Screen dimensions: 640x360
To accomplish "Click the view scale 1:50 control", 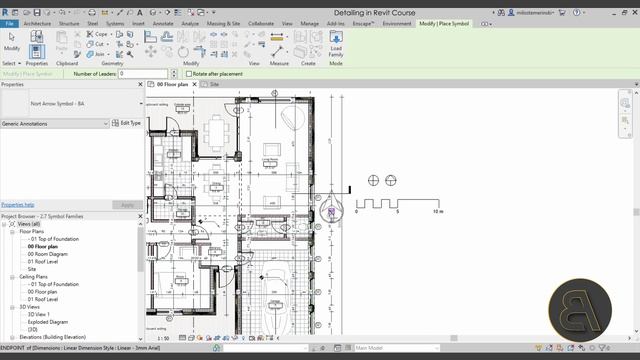I will point(163,338).
